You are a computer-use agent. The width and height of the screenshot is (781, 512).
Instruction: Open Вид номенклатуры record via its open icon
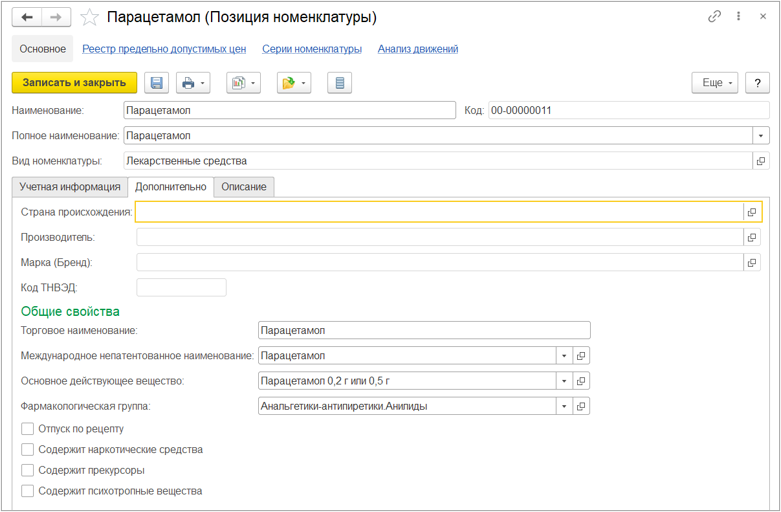tap(761, 161)
